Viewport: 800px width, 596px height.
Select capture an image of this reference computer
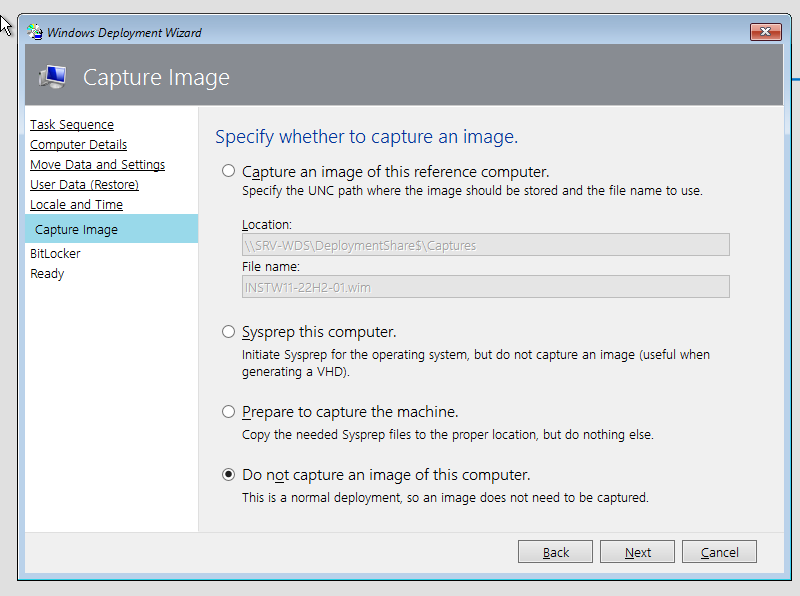point(228,171)
